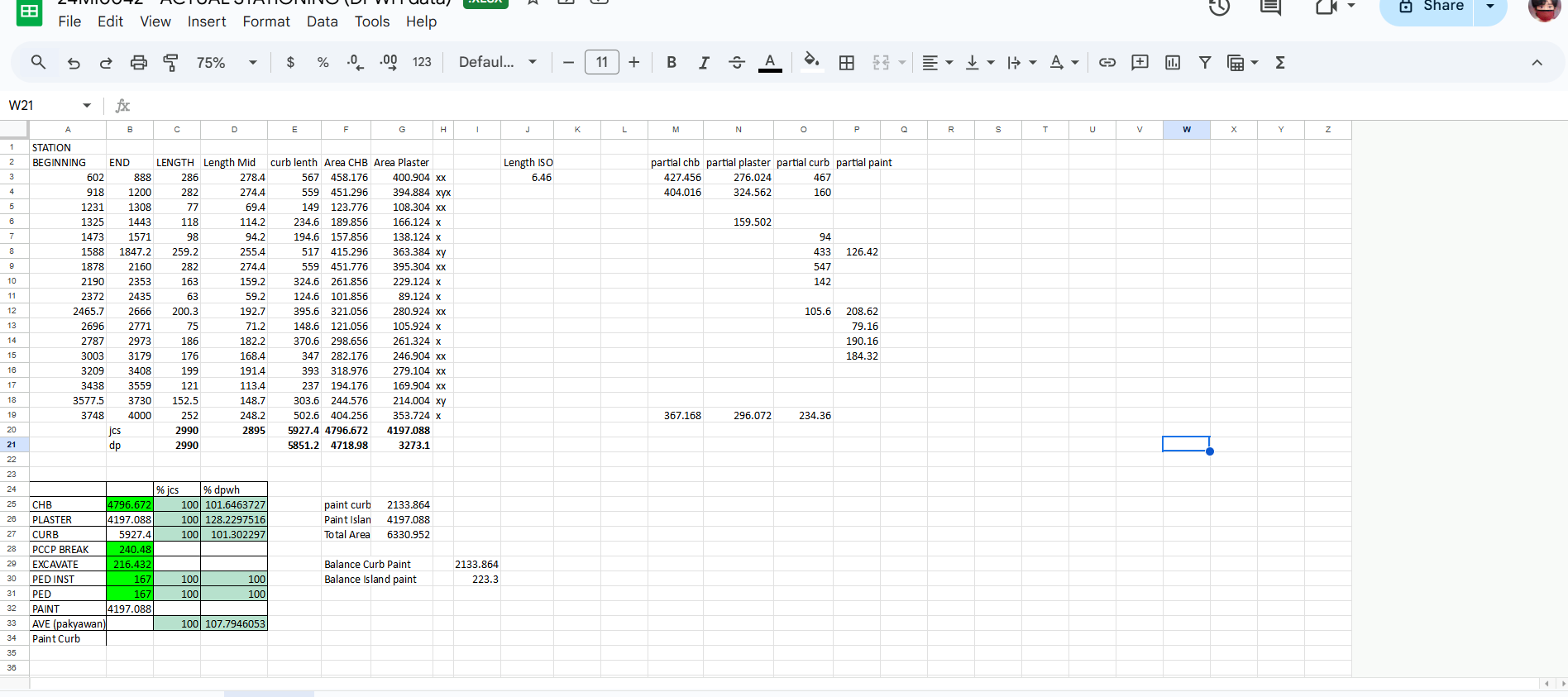This screenshot has width=1568, height=697.
Task: Insert a chart
Action: click(x=1173, y=62)
